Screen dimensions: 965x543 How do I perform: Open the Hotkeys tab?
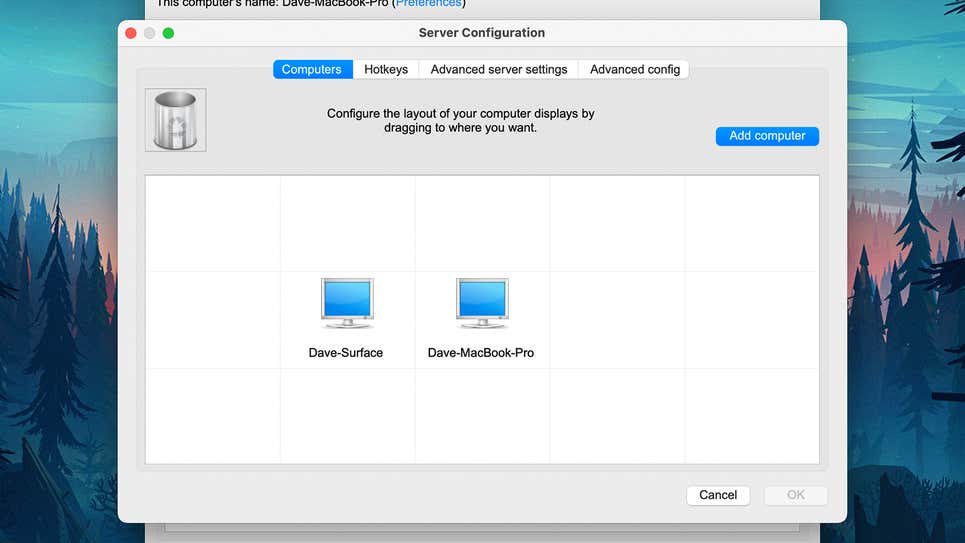point(386,70)
